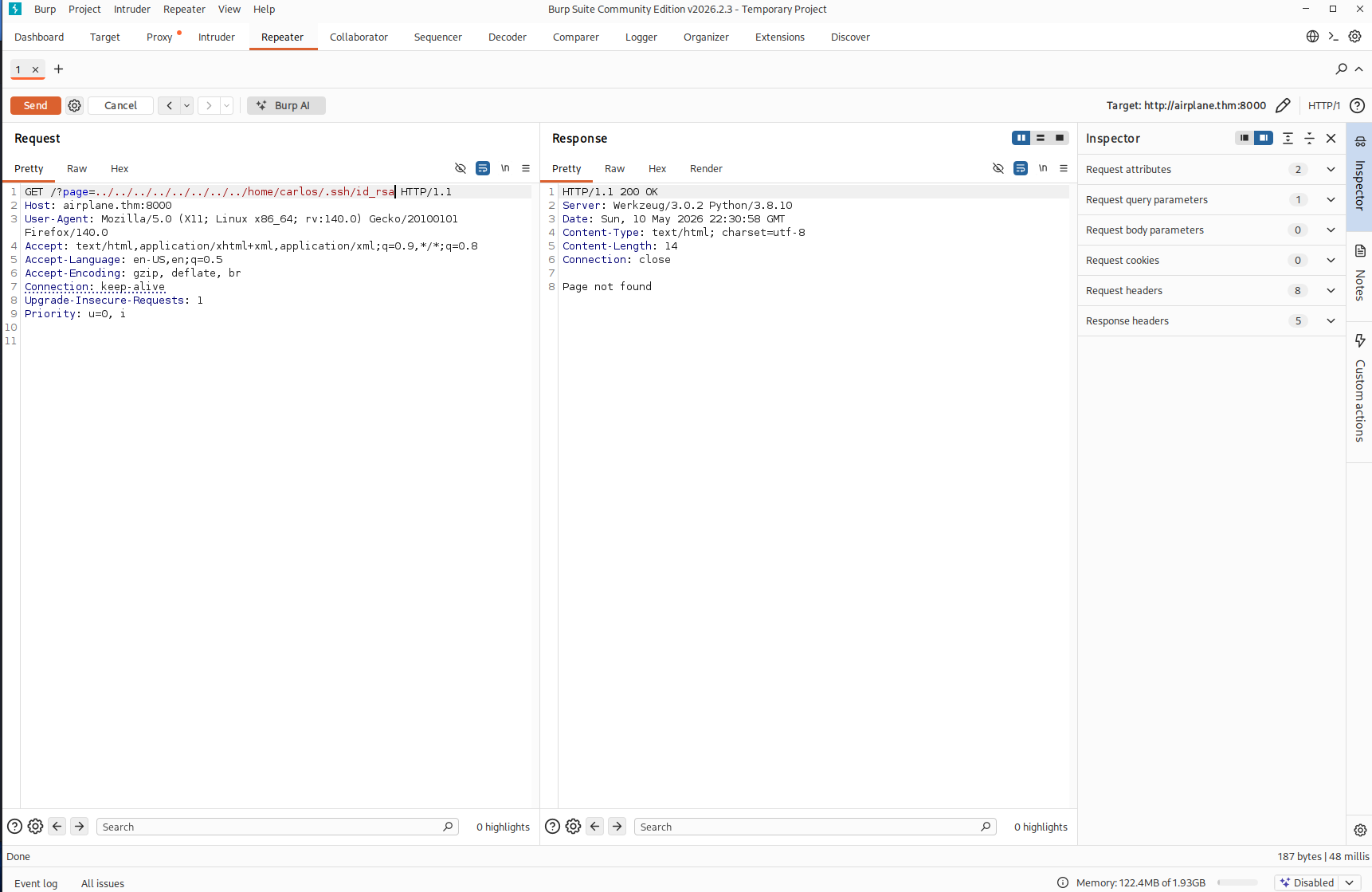Switch to side-by-side response layout
The height and width of the screenshot is (892, 1372).
click(x=1021, y=138)
